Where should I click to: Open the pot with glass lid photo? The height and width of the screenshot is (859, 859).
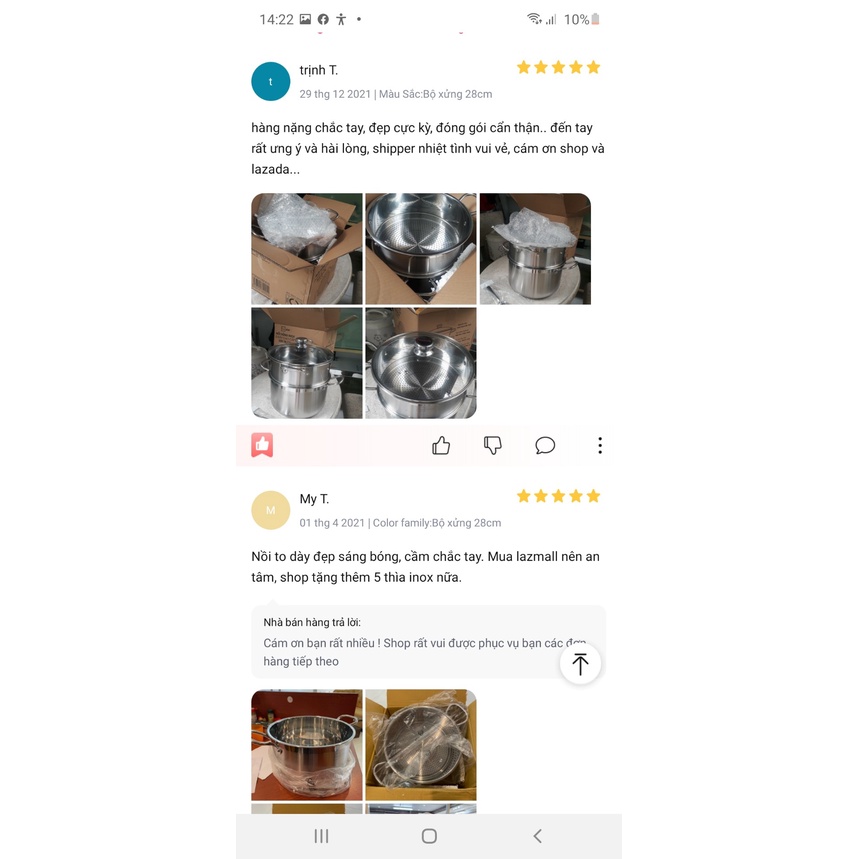click(307, 363)
